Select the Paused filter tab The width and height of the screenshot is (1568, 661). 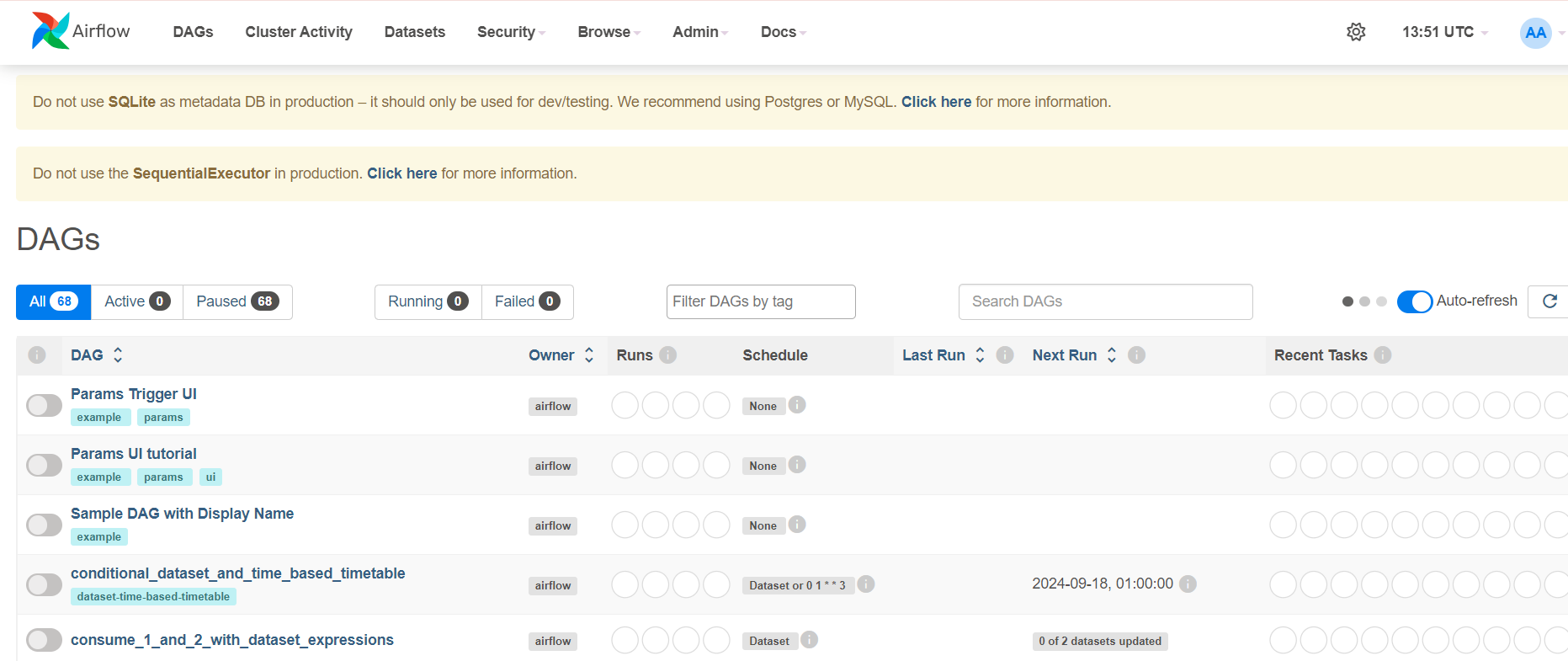237,301
